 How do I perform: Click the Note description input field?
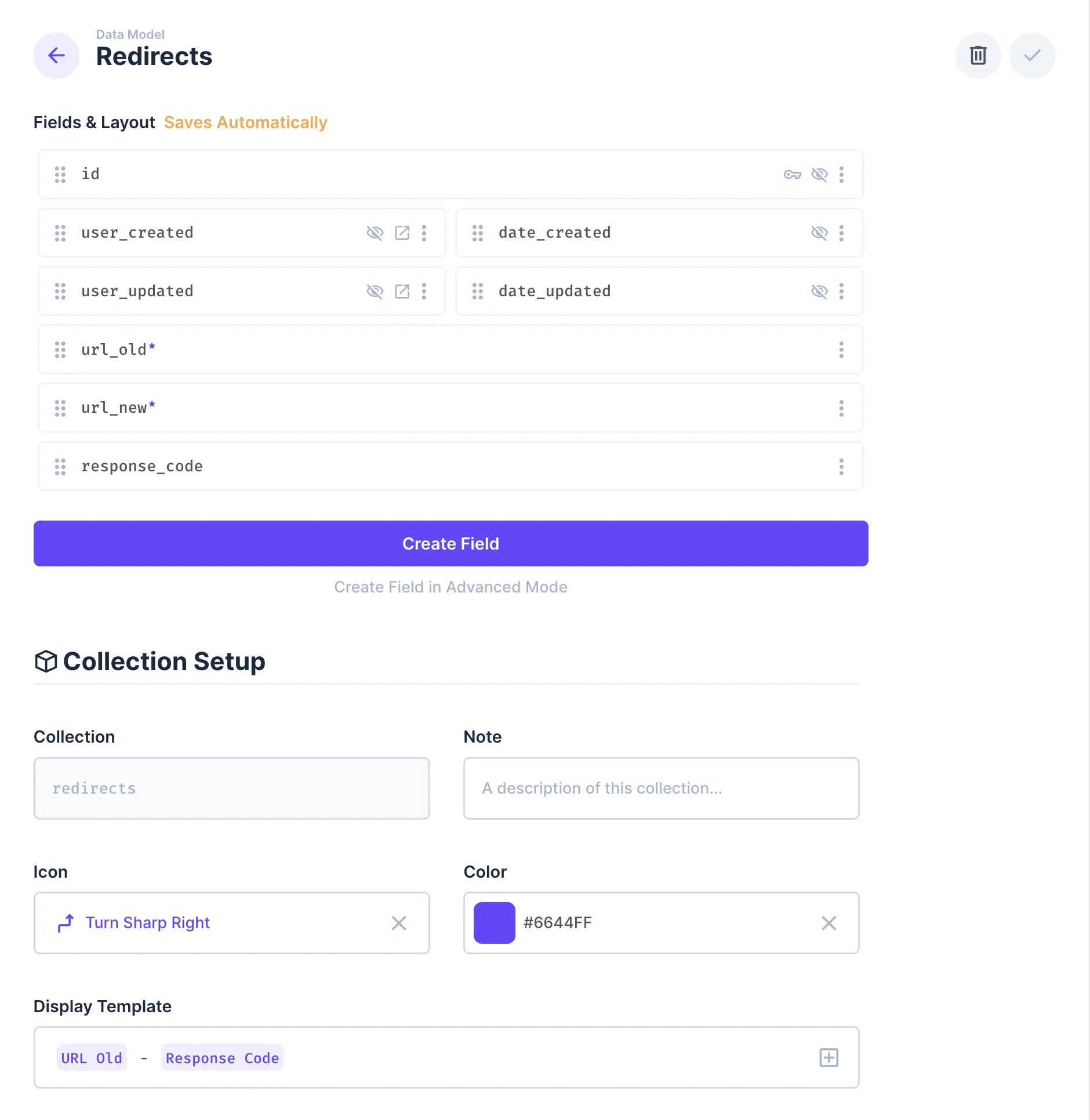tap(661, 788)
